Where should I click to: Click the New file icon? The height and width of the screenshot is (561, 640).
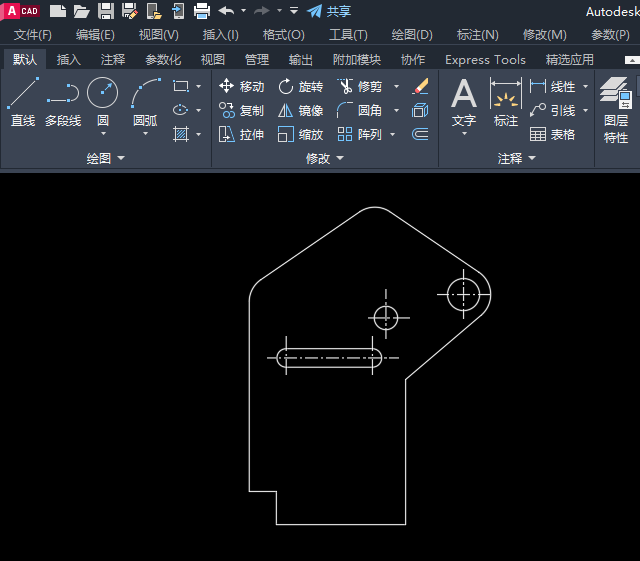tap(58, 11)
